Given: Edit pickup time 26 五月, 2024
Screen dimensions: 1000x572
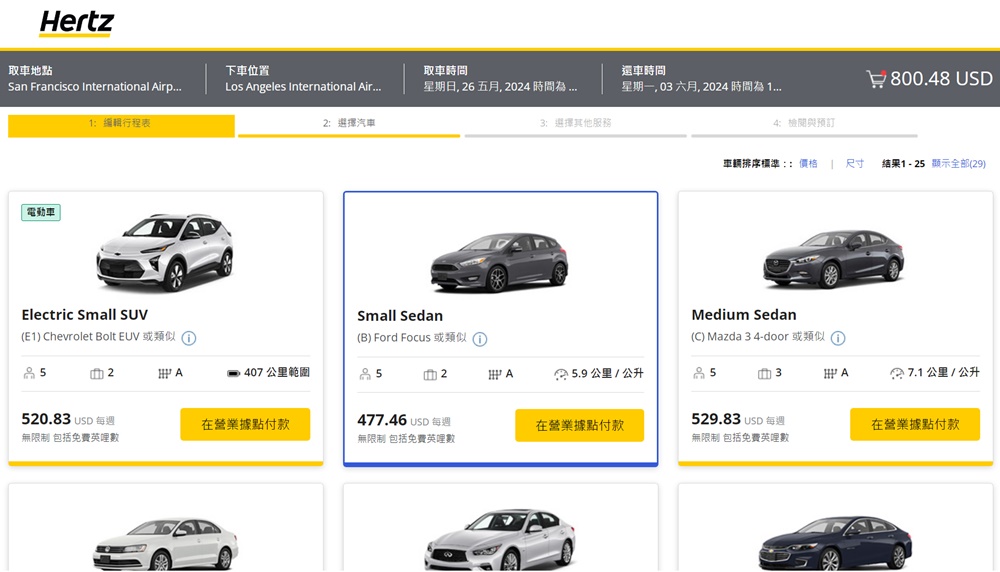Looking at the screenshot, I should click(500, 79).
